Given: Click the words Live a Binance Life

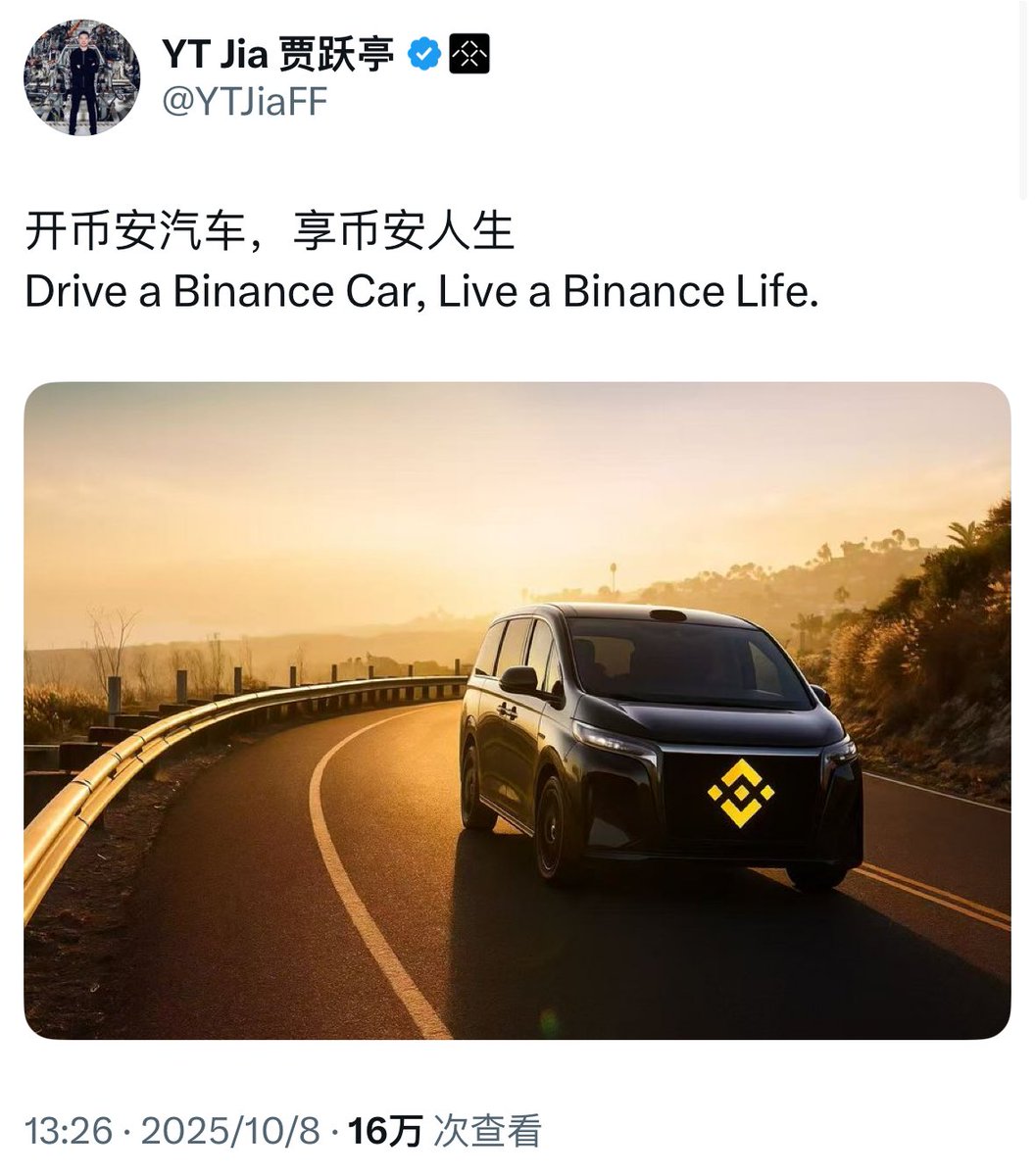Looking at the screenshot, I should coord(627,292).
